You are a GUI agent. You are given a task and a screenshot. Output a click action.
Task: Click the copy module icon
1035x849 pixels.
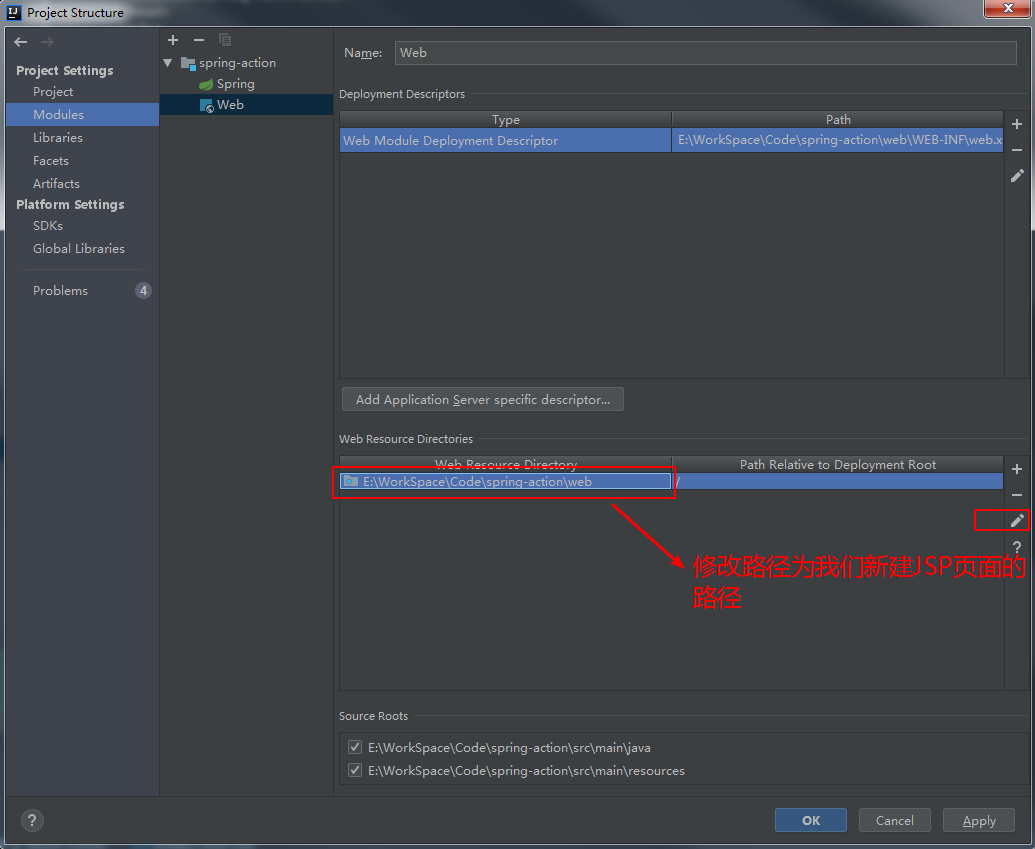pos(225,40)
